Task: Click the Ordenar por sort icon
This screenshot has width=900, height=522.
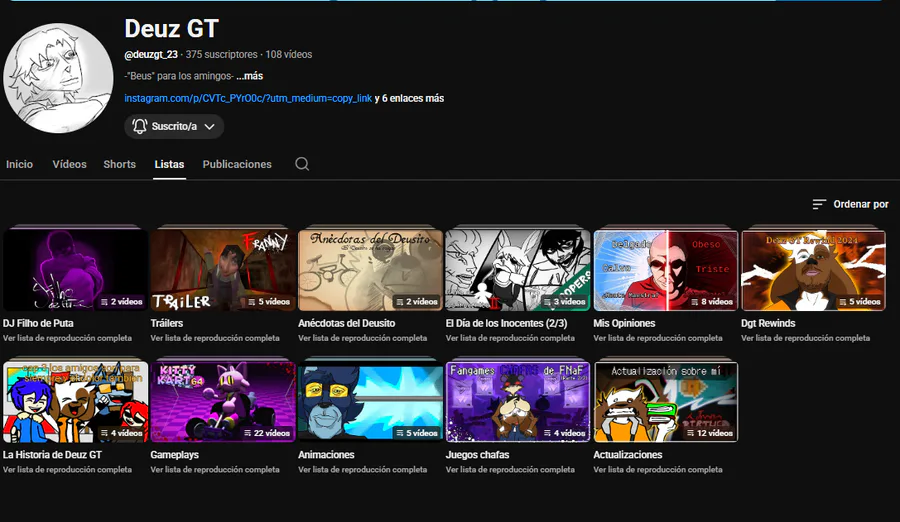Action: coord(819,204)
